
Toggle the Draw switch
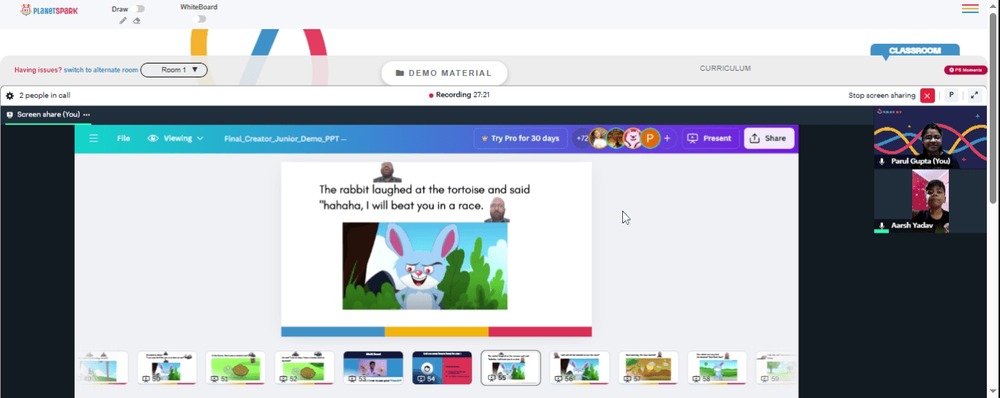[x=139, y=9]
